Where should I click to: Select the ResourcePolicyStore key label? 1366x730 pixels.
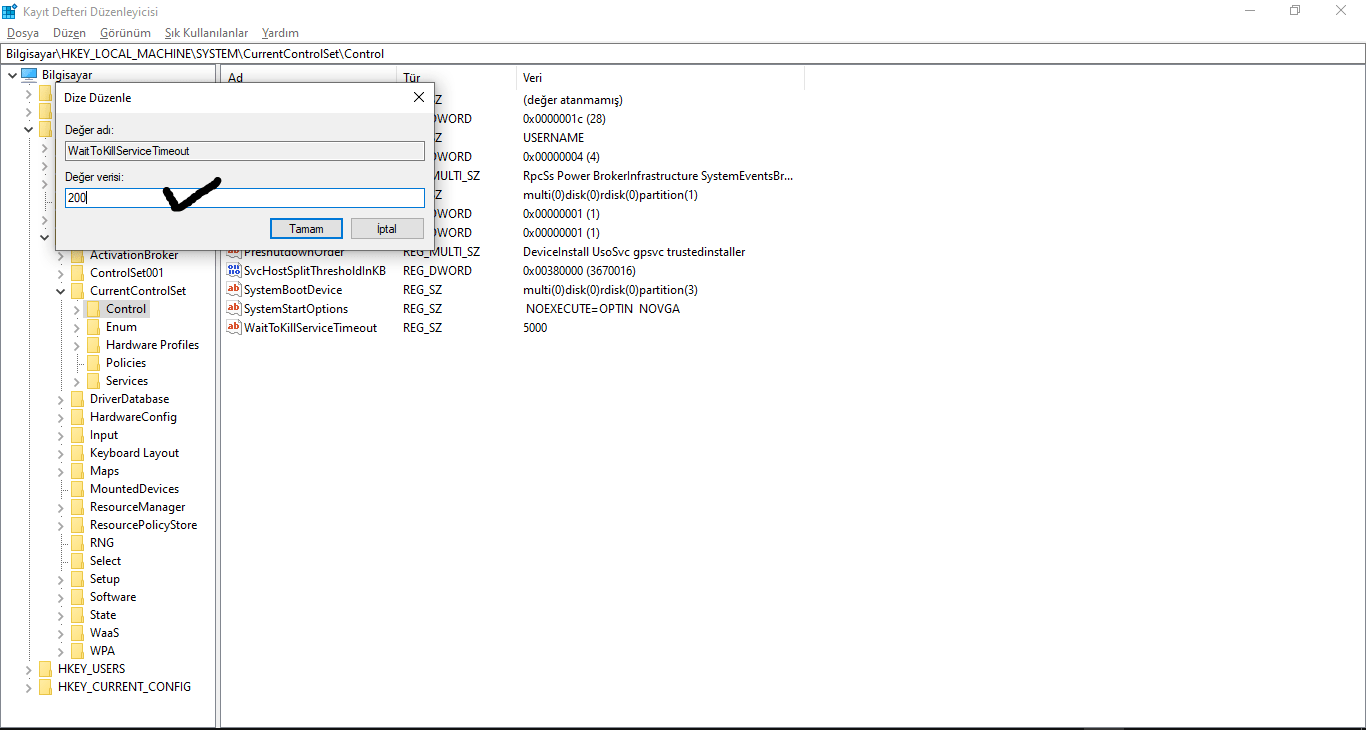tap(143, 525)
